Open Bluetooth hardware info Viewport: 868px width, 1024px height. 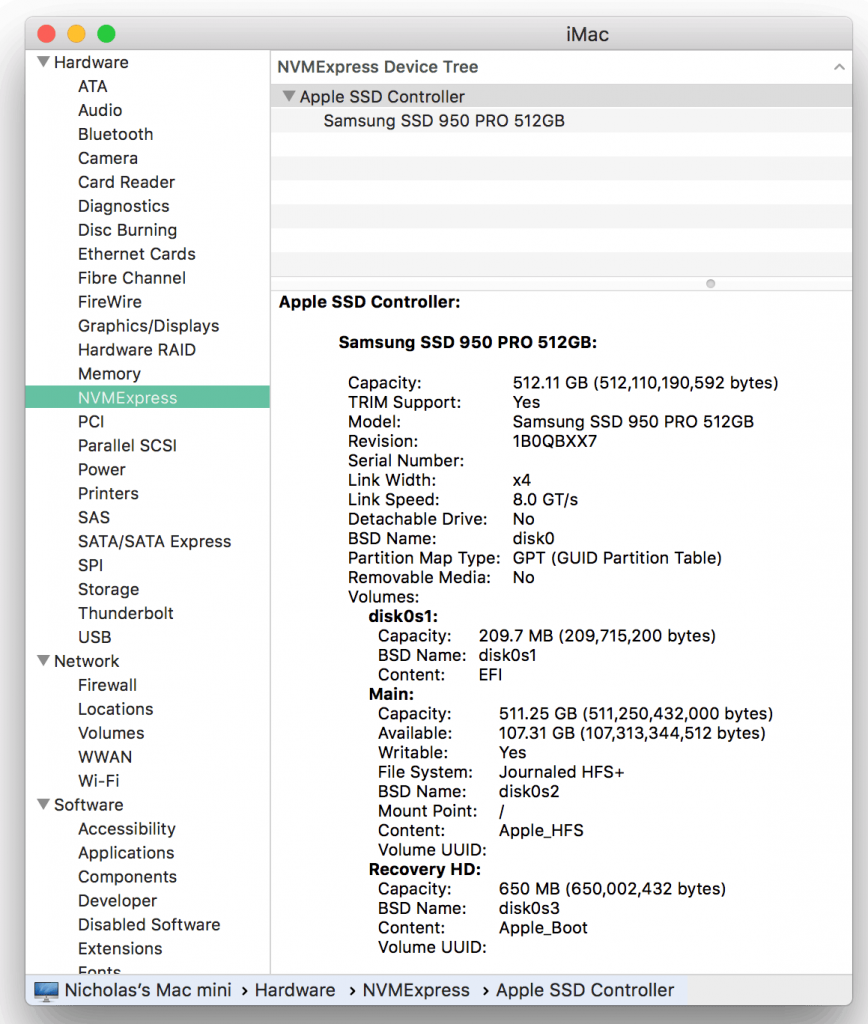pos(116,134)
